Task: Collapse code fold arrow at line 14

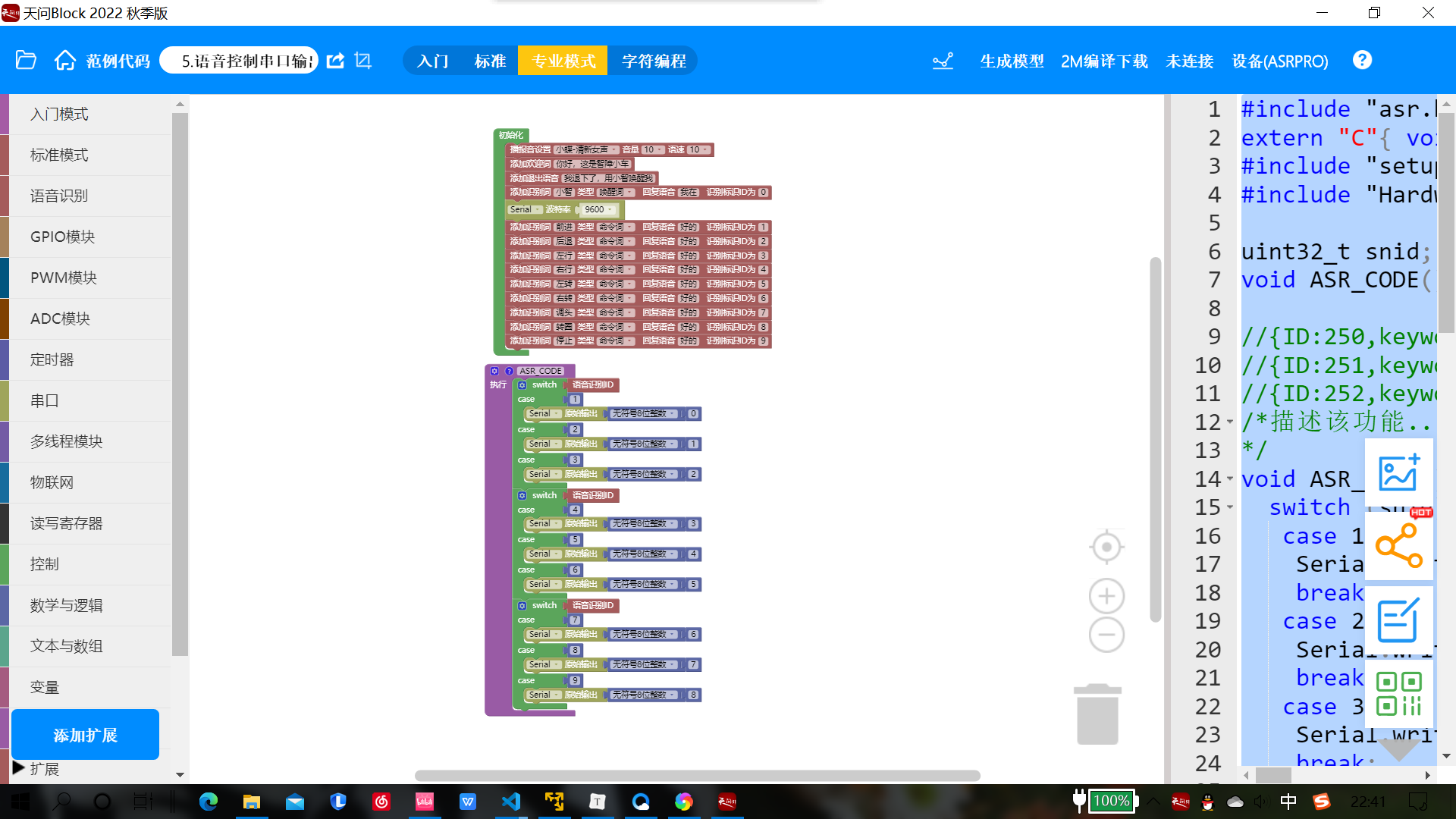Action: coord(1230,479)
